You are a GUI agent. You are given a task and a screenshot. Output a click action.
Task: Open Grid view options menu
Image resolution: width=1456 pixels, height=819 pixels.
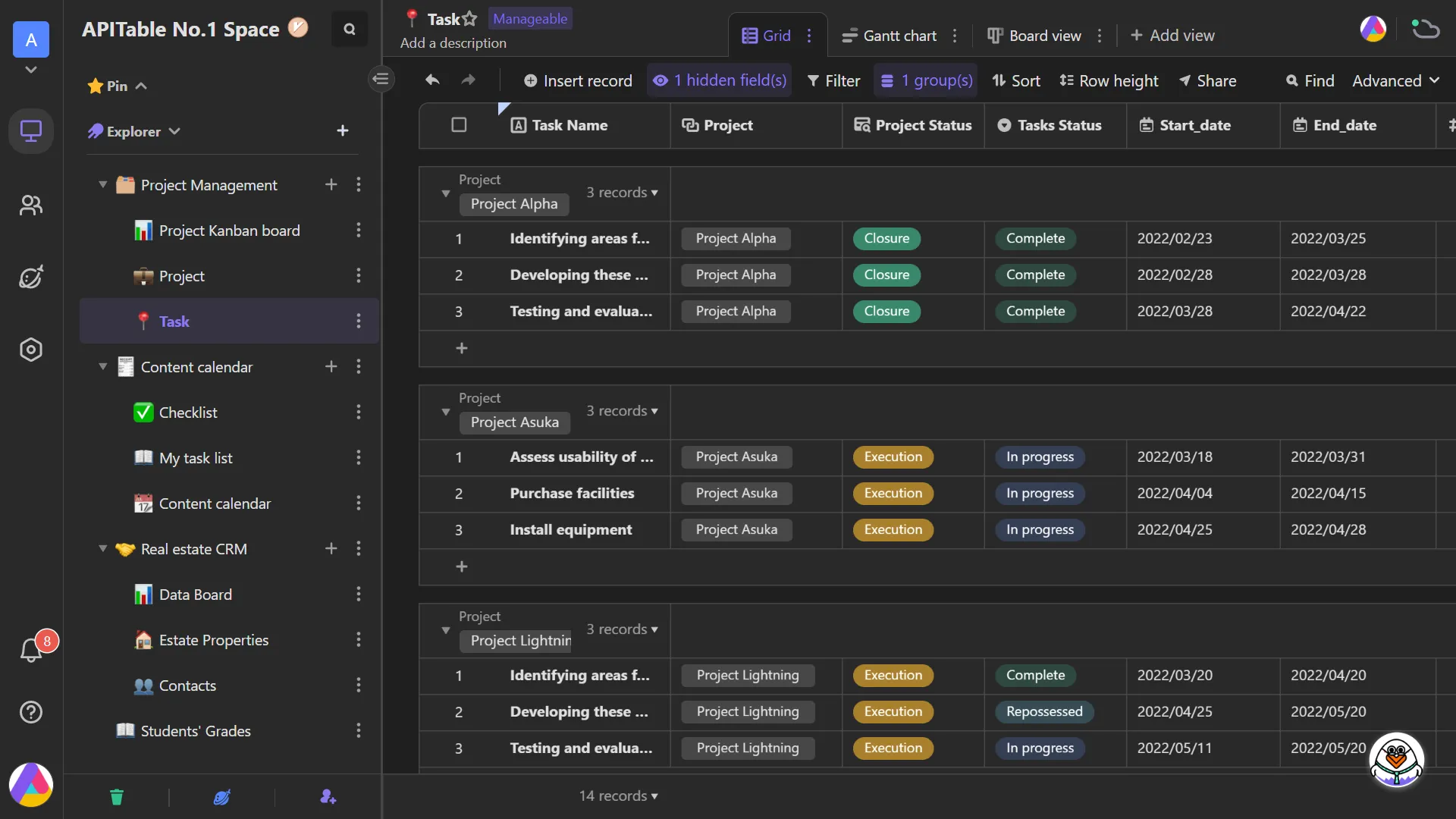808,35
